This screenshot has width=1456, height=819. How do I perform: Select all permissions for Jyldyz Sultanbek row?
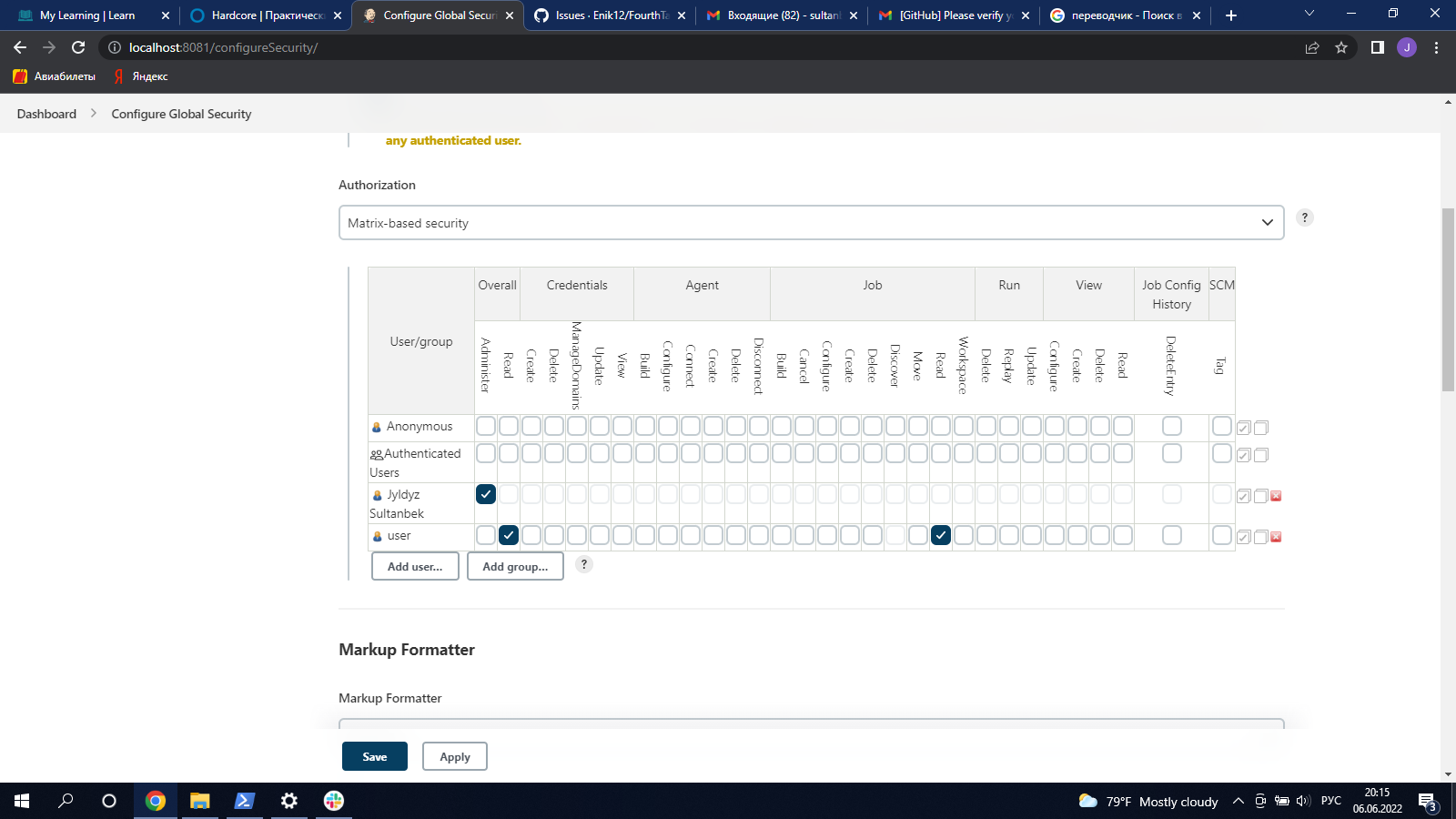point(1243,496)
